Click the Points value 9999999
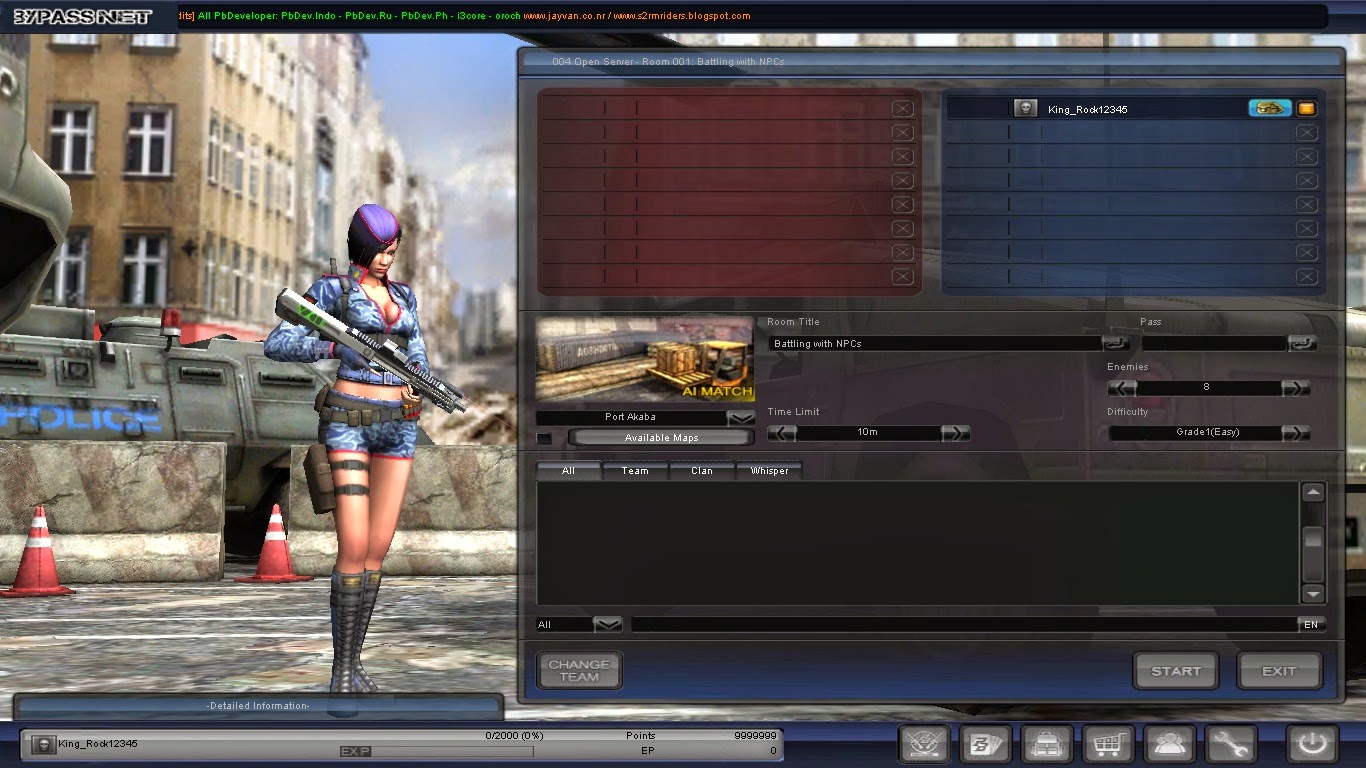This screenshot has height=768, width=1366. pyautogui.click(x=755, y=736)
